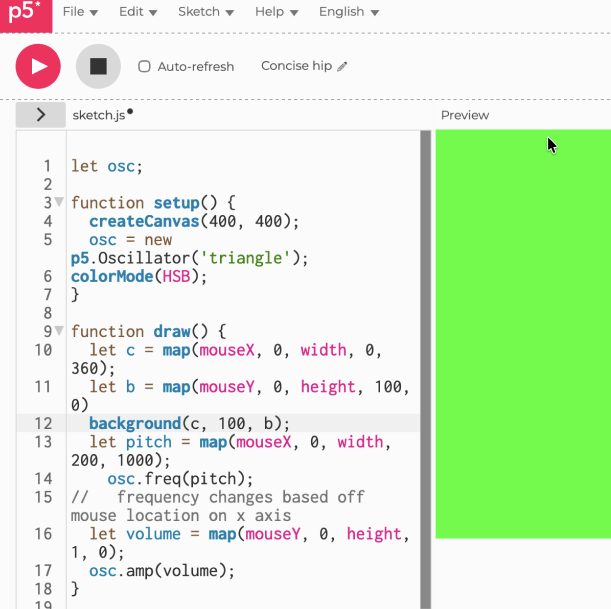Enable the Auto-refresh checkbox
Viewport: 611px width, 609px height.
[x=144, y=67]
